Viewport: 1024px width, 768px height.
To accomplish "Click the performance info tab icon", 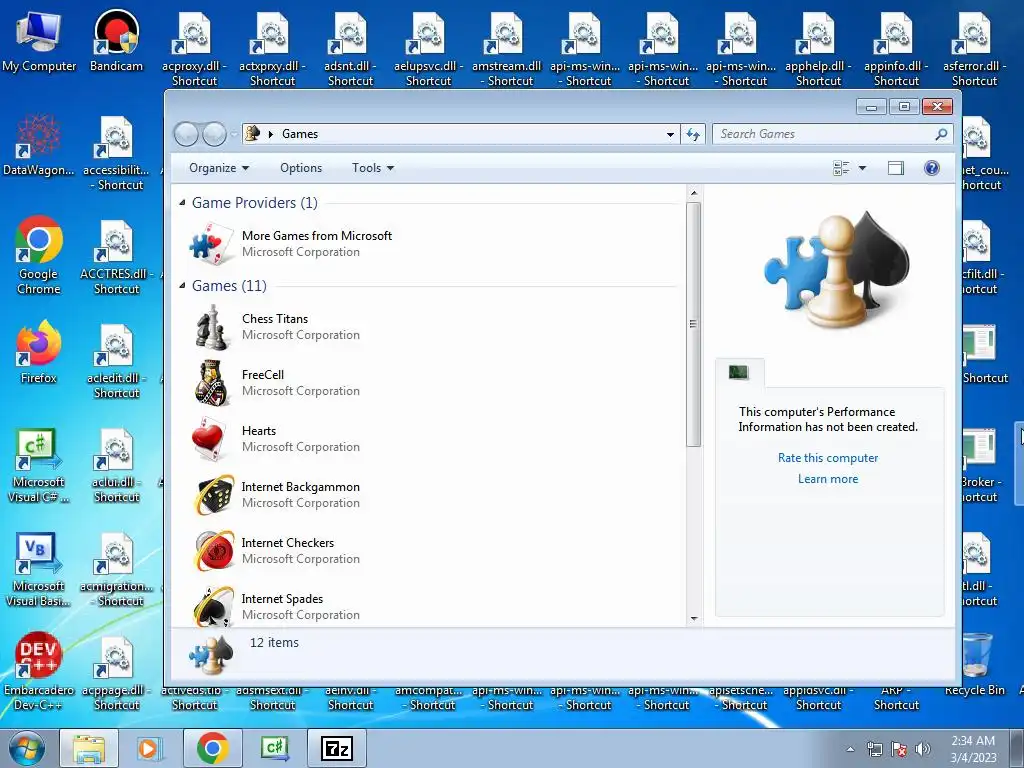I will pos(739,372).
